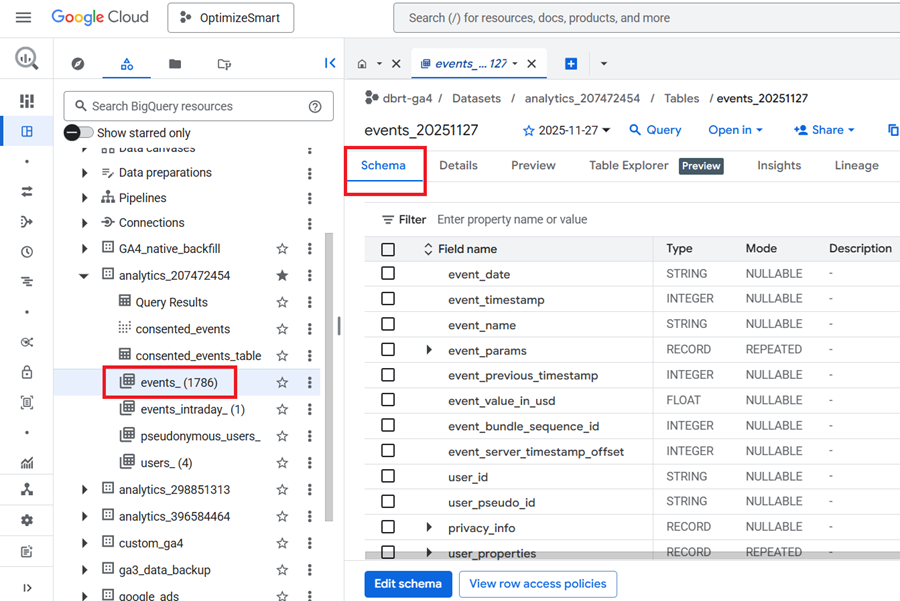
Task: Click the Edit schema button
Action: point(408,583)
